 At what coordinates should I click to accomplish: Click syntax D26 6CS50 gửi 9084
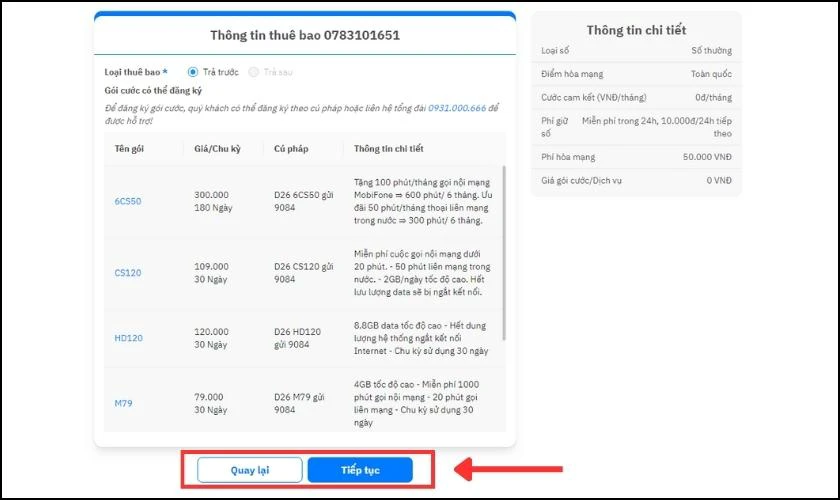[304, 201]
